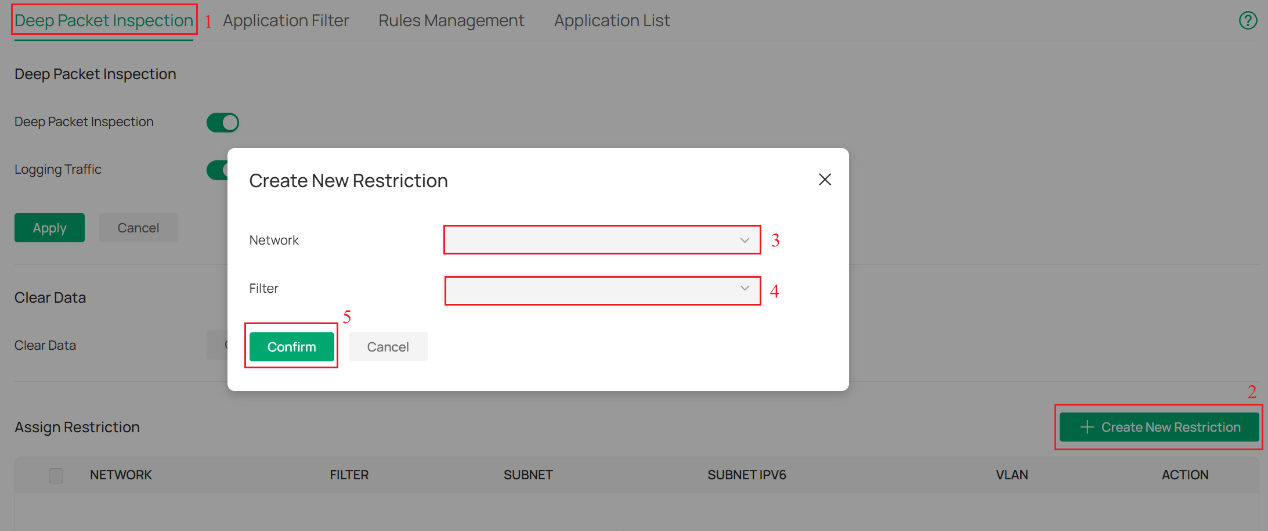
Task: Click the FILTER column header
Action: click(x=349, y=475)
